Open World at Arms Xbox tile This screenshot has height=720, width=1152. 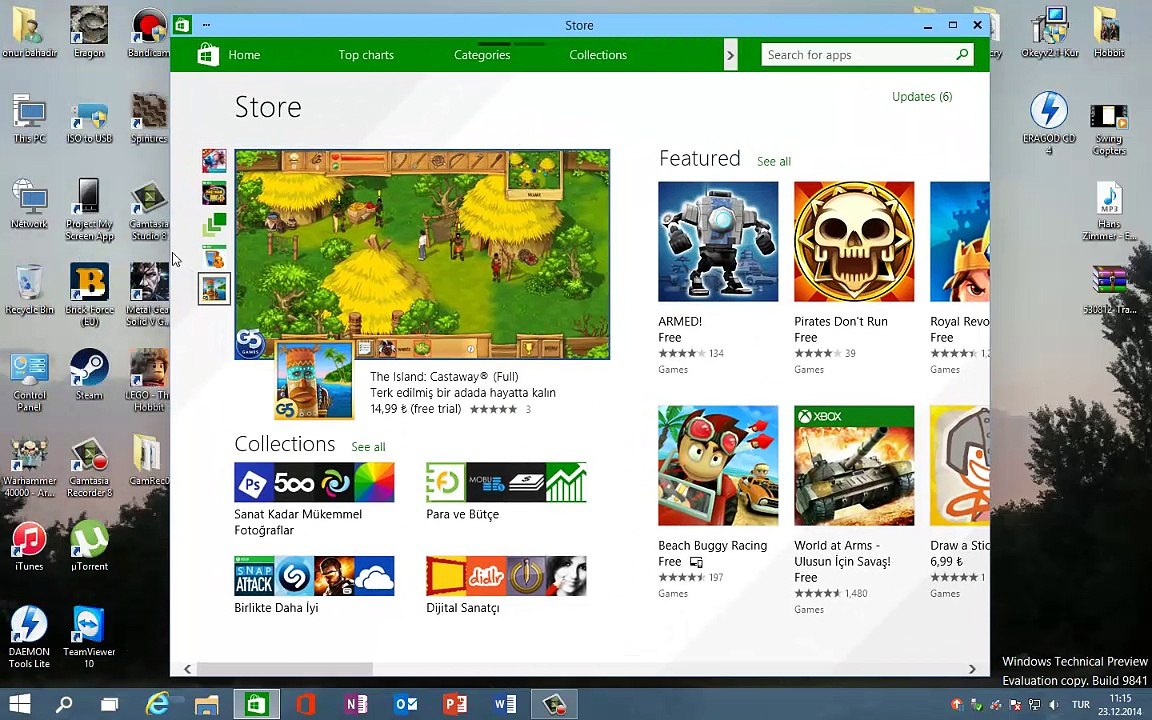click(854, 466)
